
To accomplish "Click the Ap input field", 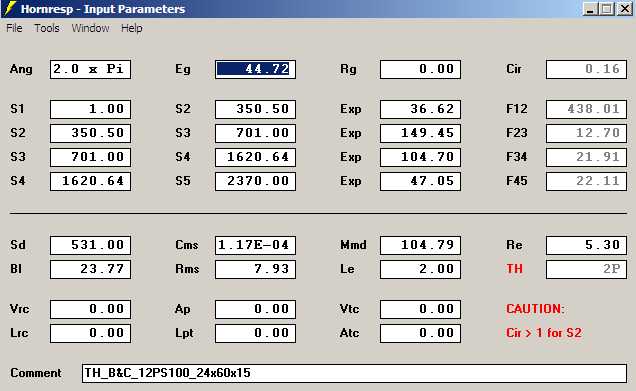I will pyautogui.click(x=256, y=309).
